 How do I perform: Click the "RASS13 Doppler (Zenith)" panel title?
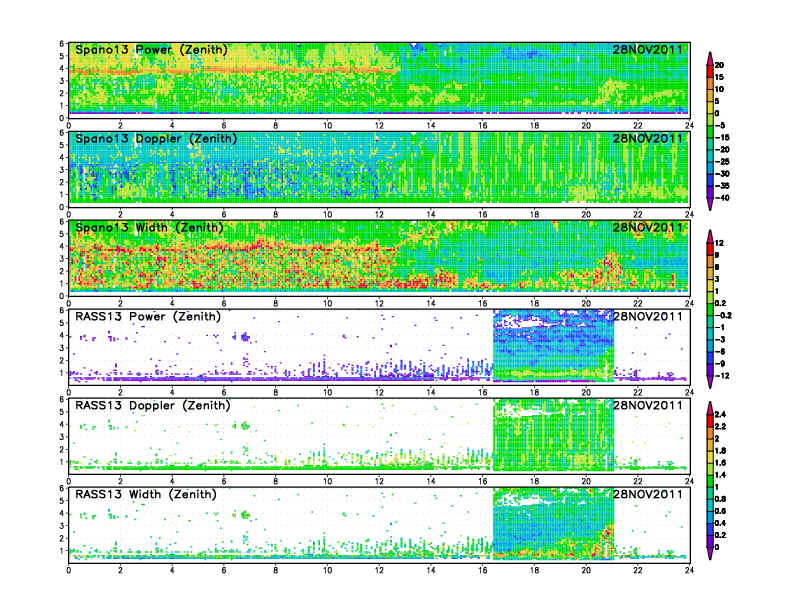[153, 405]
